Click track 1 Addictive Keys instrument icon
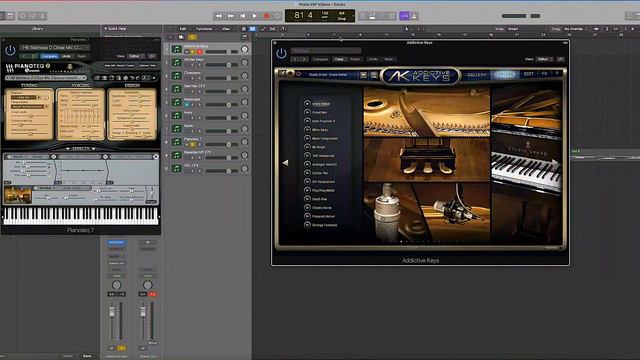The image size is (640, 360). click(177, 49)
